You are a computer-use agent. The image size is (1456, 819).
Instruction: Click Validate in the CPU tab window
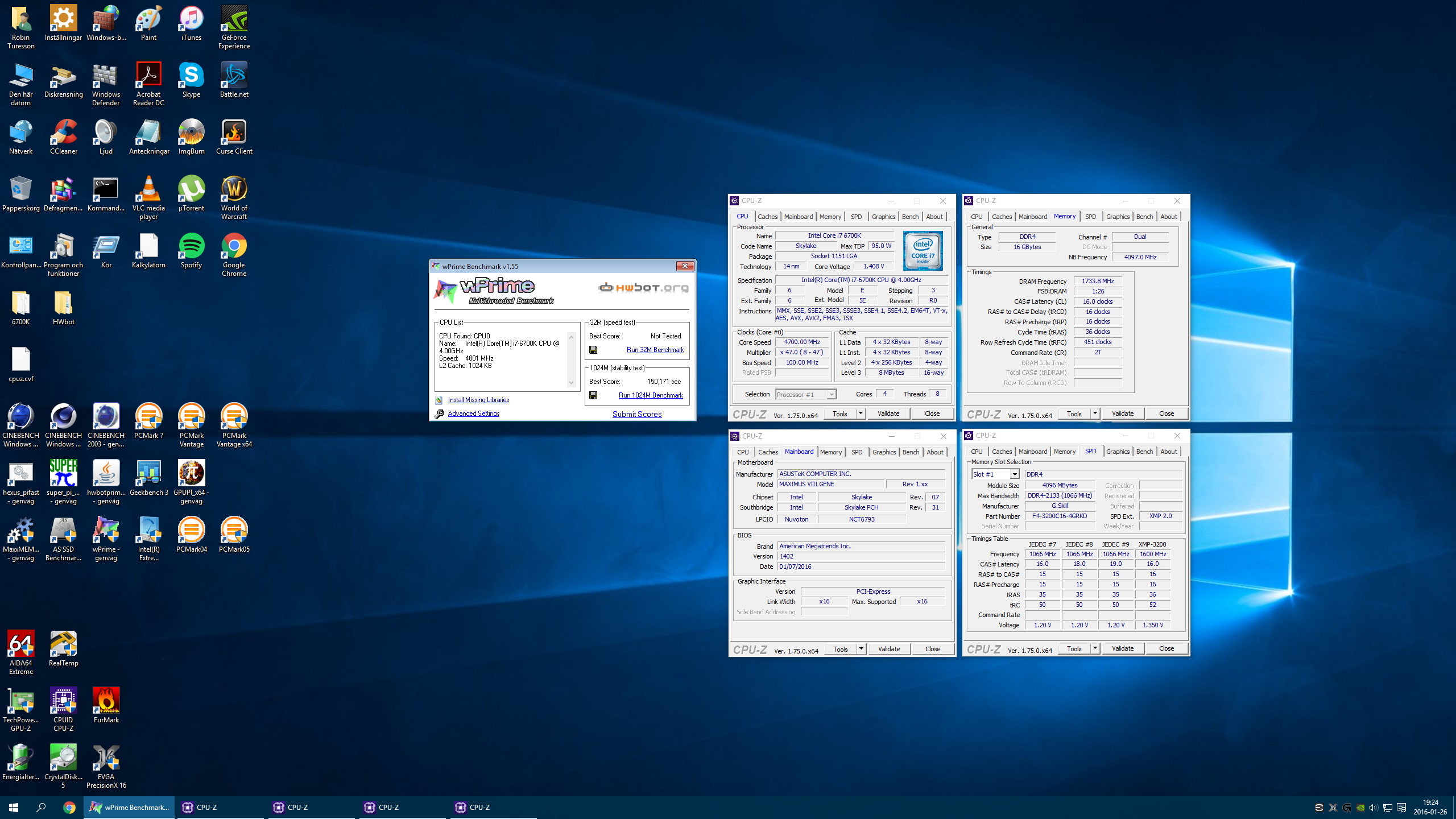[x=888, y=413]
